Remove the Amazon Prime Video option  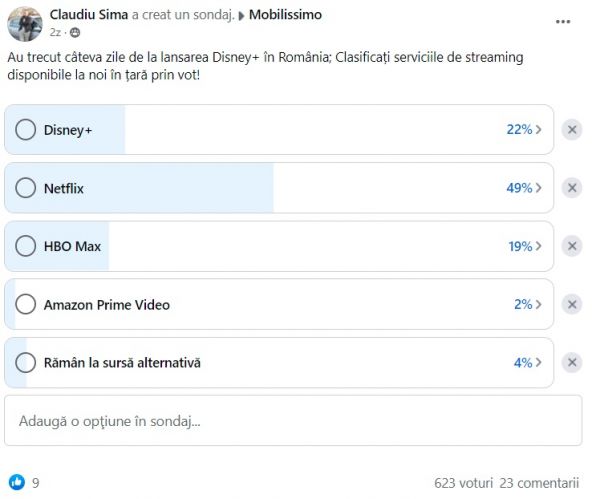point(572,304)
